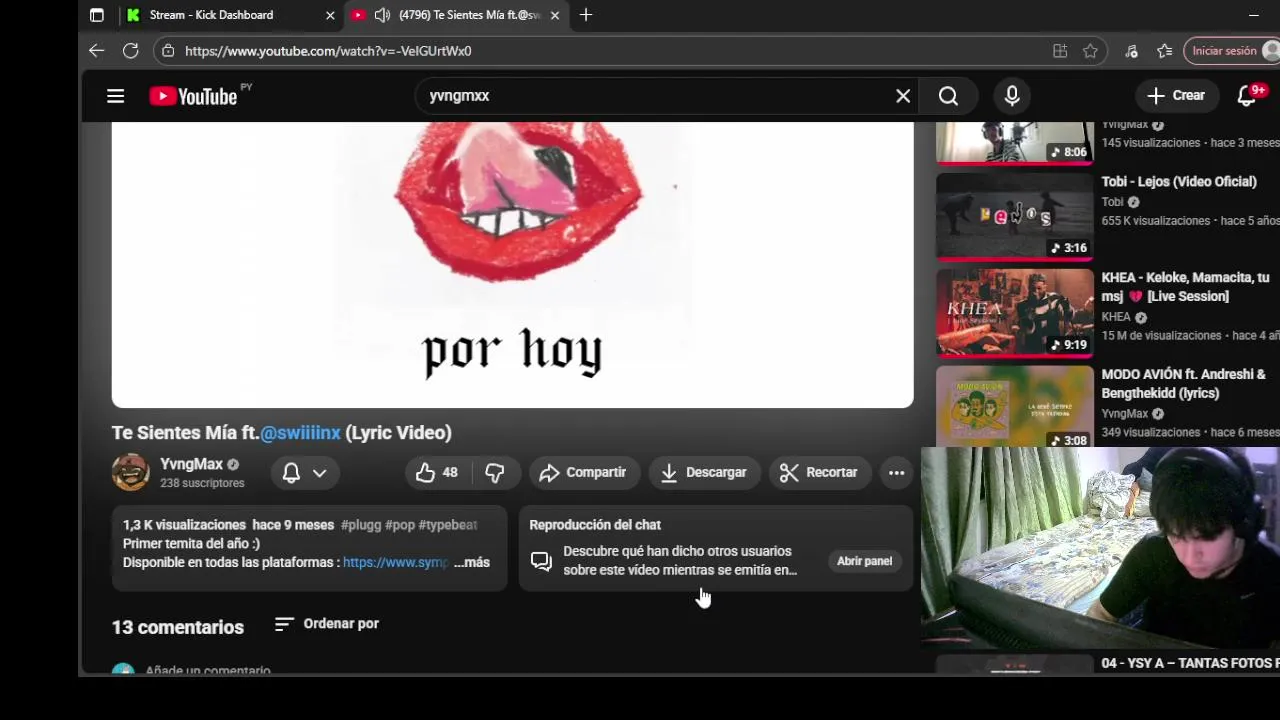This screenshot has width=1280, height=720.
Task: Run search with magnifier button
Action: [948, 96]
